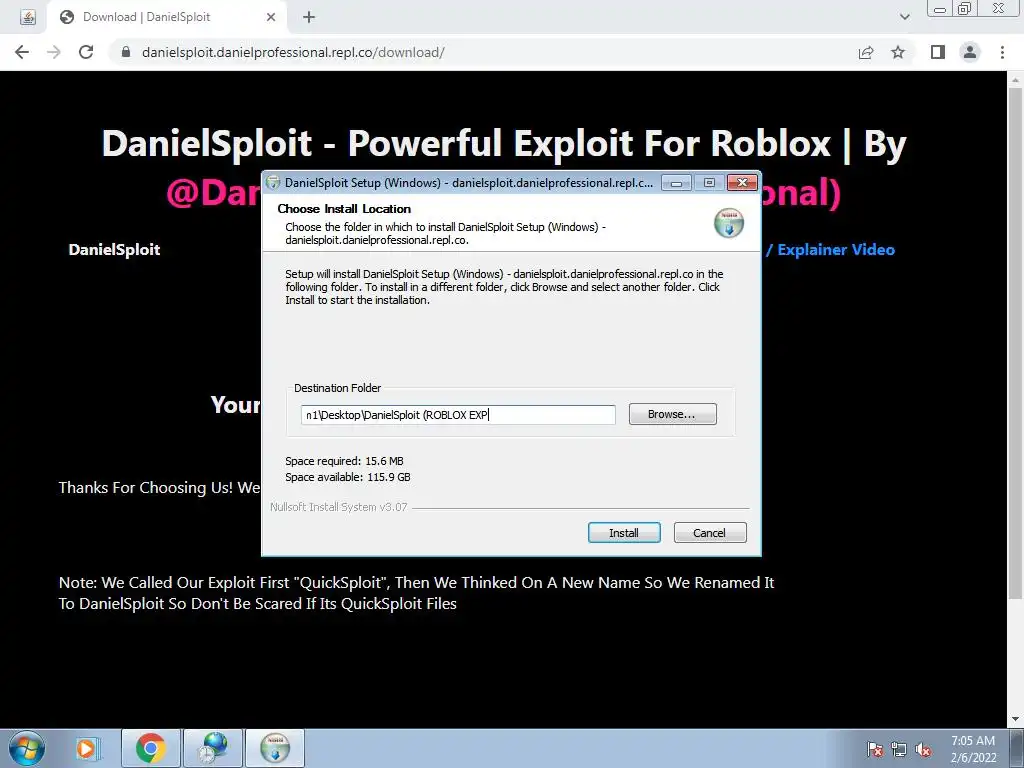Maximize the DanielSploit Setup dialog
The height and width of the screenshot is (768, 1024).
(x=709, y=183)
